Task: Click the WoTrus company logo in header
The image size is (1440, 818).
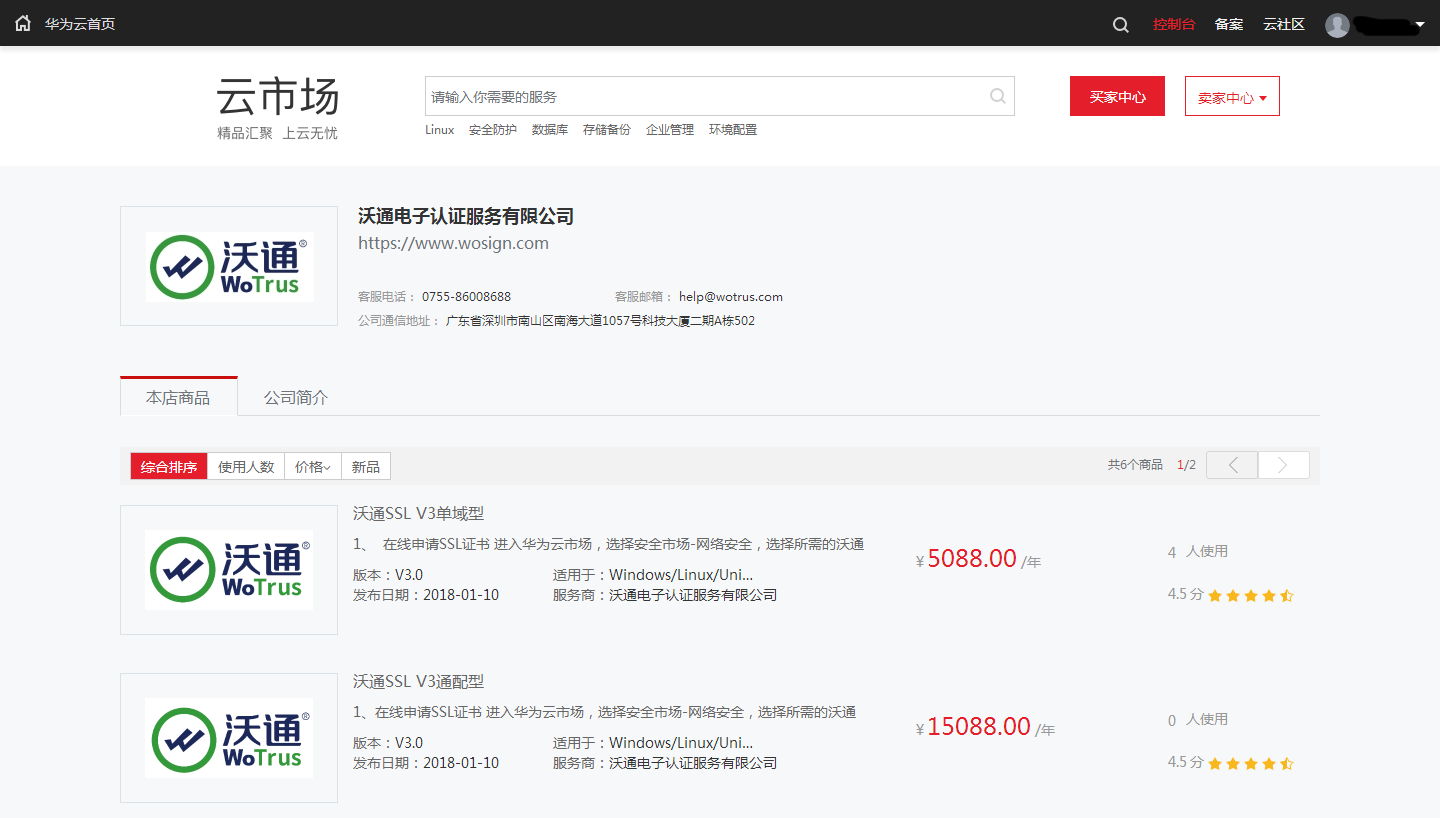Action: click(x=229, y=266)
